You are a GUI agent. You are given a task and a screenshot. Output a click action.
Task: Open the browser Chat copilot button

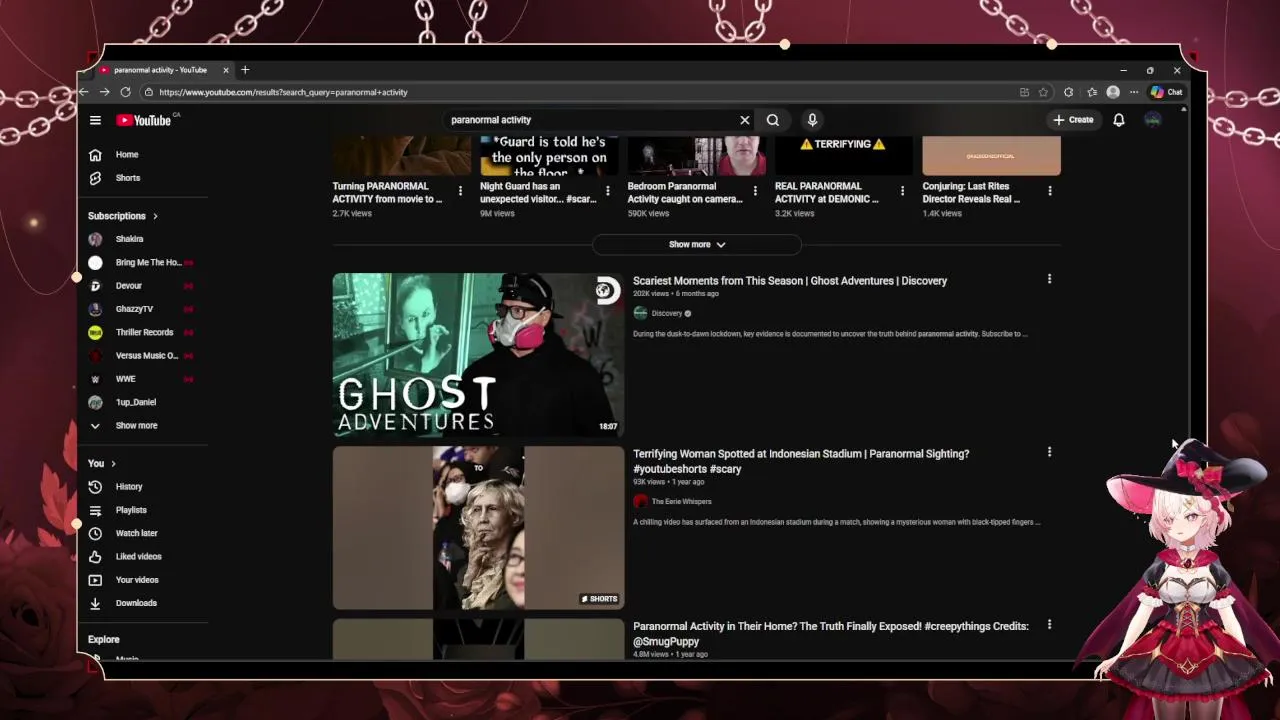pos(1165,92)
